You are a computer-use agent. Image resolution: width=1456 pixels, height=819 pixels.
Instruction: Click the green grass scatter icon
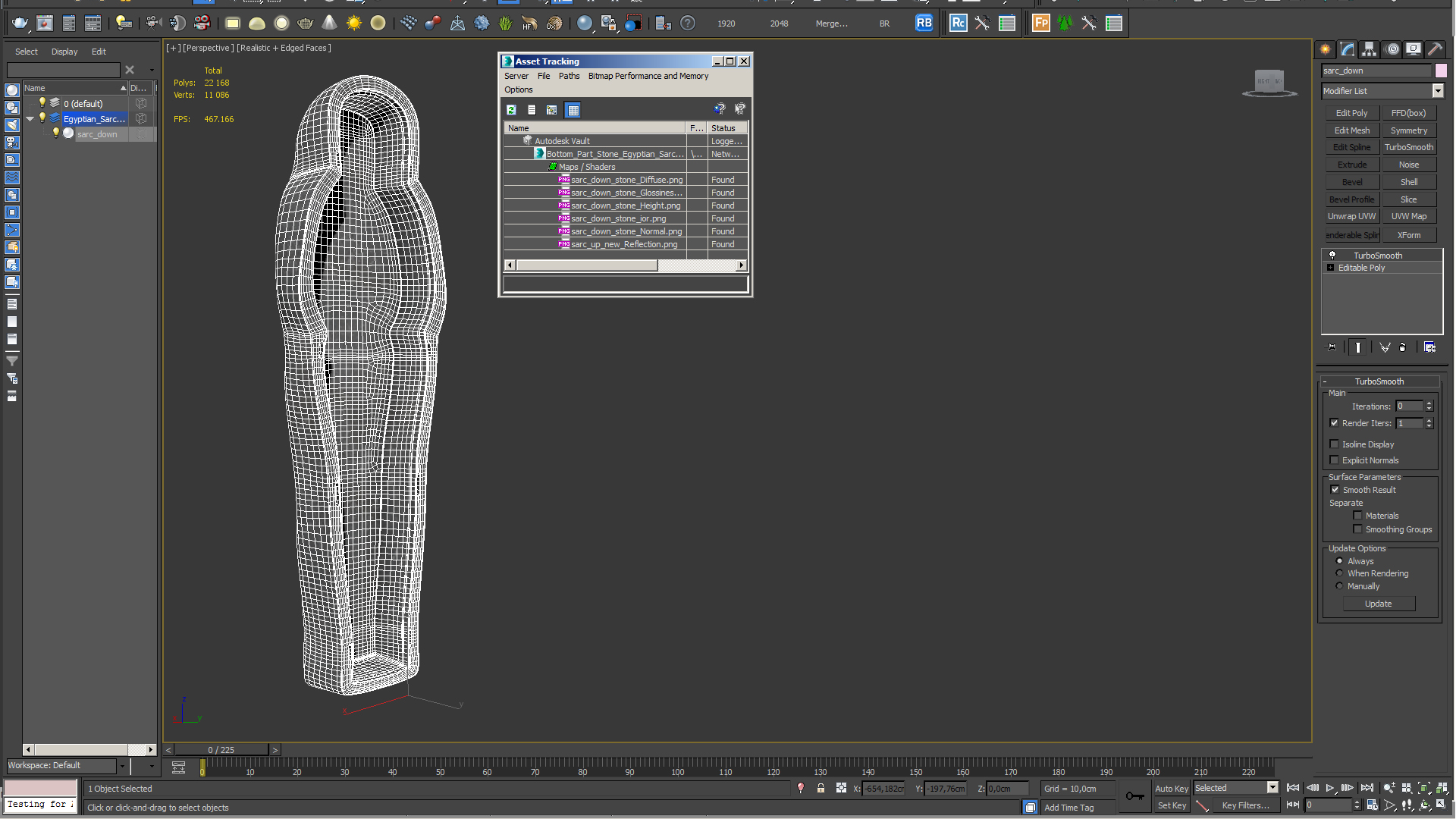coord(505,24)
